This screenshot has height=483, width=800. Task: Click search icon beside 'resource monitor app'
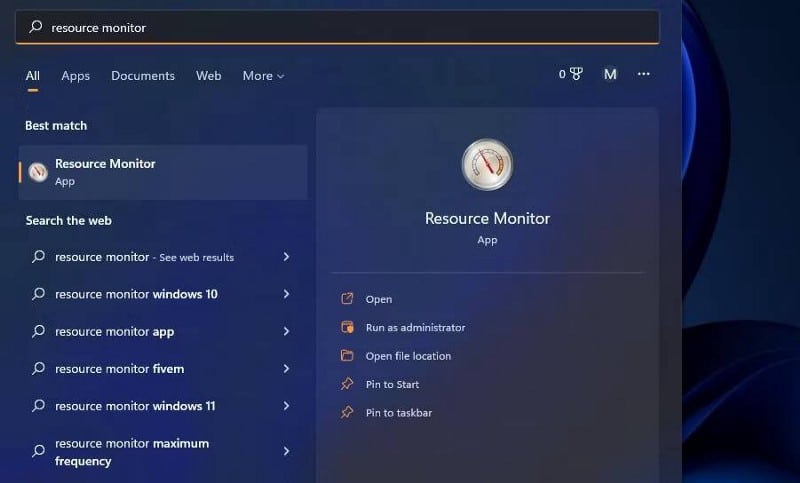coord(38,331)
